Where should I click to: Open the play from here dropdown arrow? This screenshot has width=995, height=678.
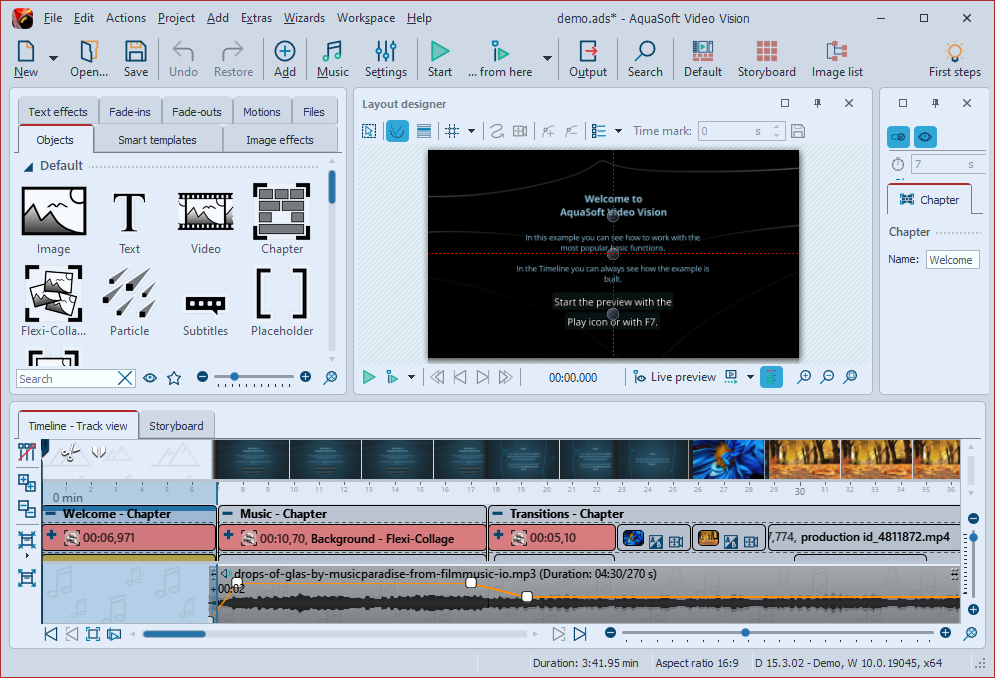pyautogui.click(x=547, y=58)
